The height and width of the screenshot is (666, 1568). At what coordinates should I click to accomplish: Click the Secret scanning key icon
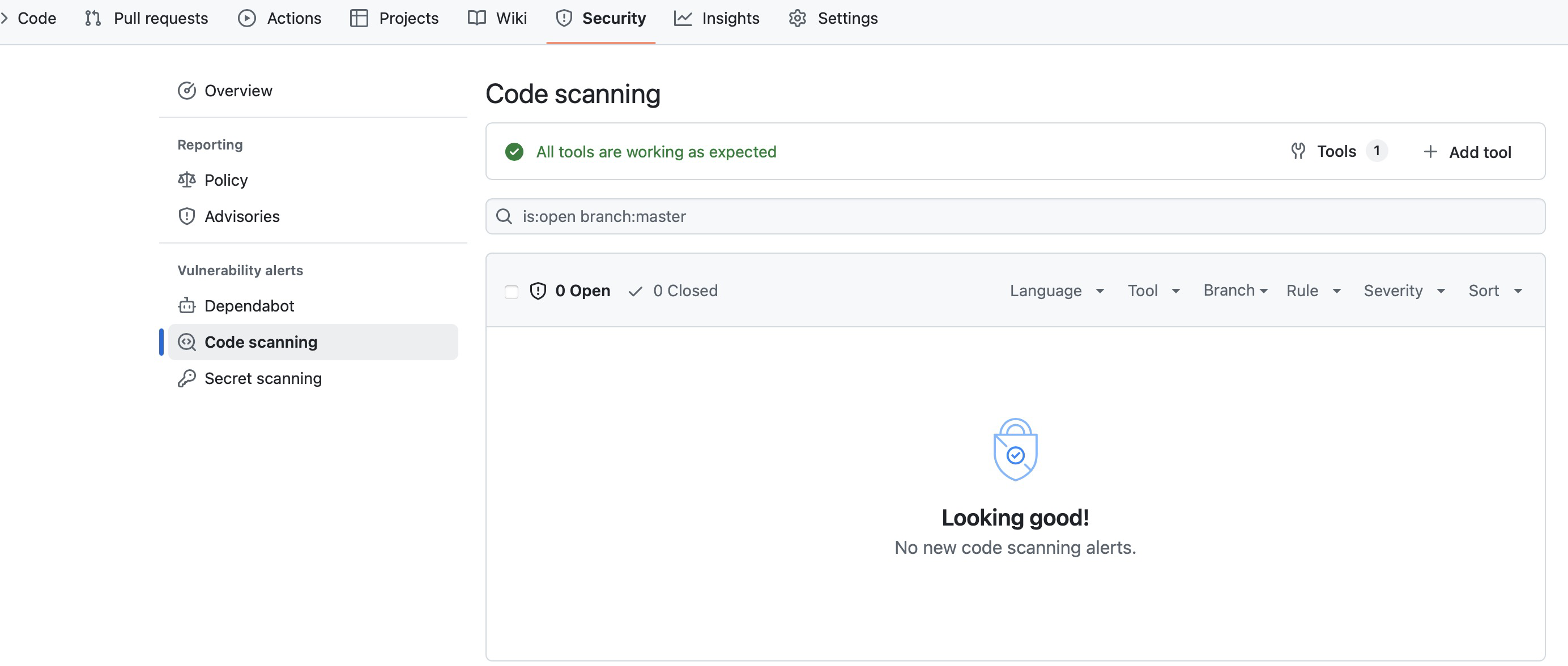tap(187, 378)
